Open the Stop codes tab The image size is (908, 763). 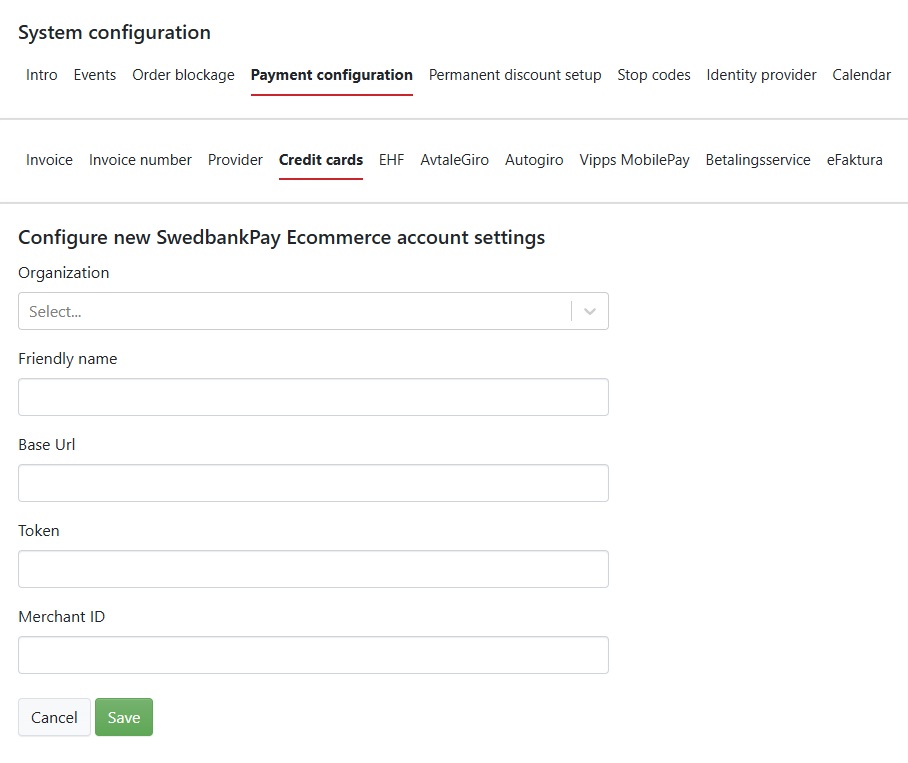point(654,75)
